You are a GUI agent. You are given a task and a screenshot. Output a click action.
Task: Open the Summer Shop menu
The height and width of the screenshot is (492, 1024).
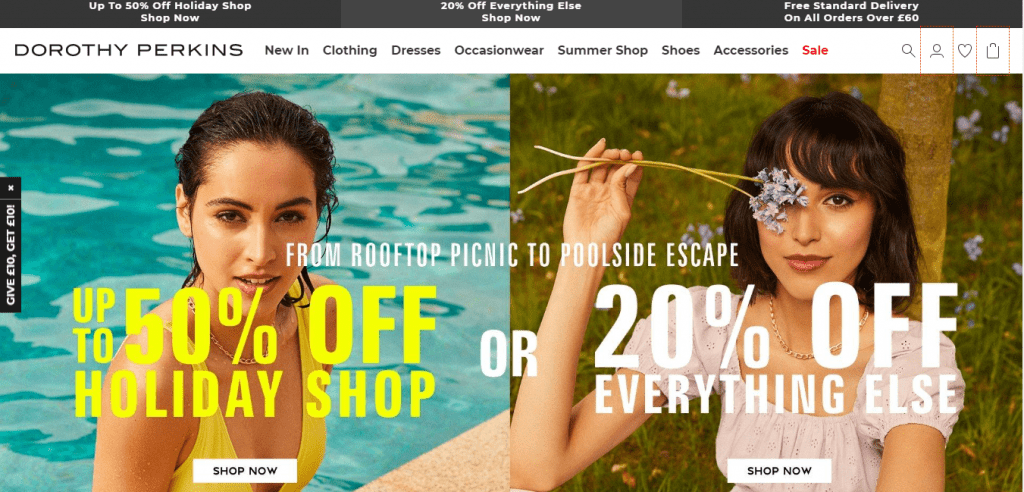tap(602, 50)
